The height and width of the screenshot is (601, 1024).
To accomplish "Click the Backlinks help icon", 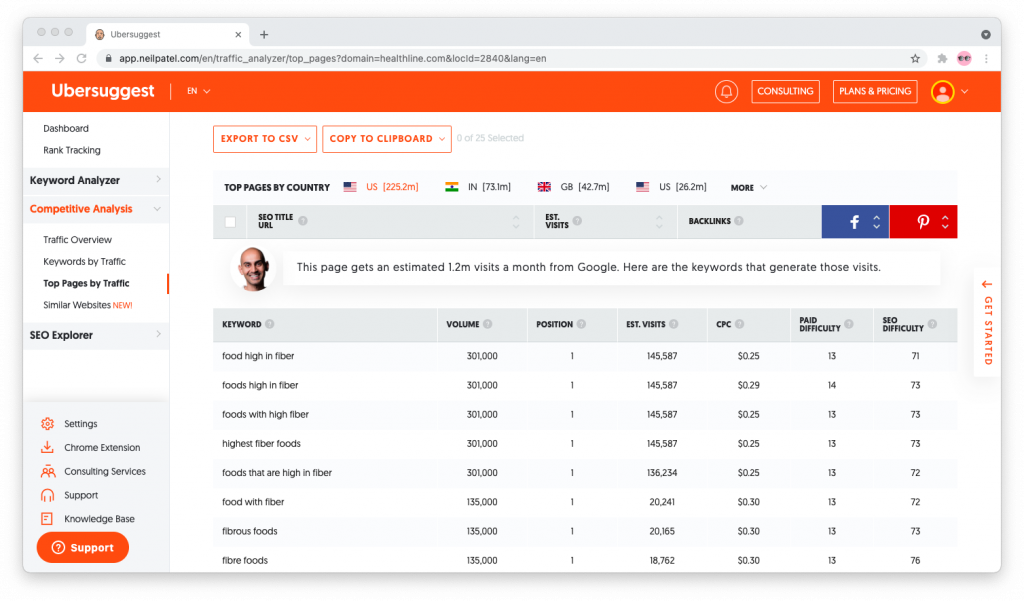I will point(739,221).
